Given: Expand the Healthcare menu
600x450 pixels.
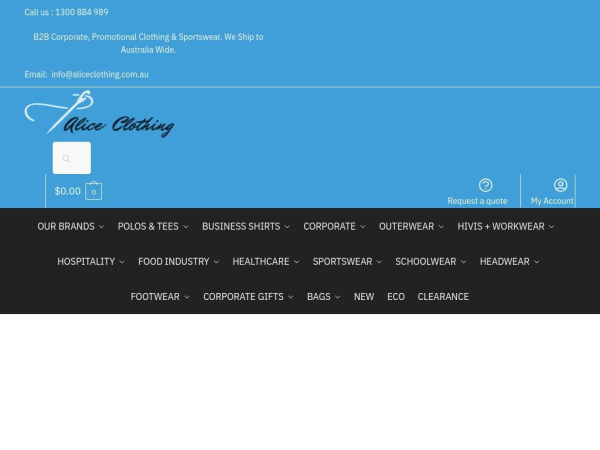Looking at the screenshot, I should [x=265, y=262].
